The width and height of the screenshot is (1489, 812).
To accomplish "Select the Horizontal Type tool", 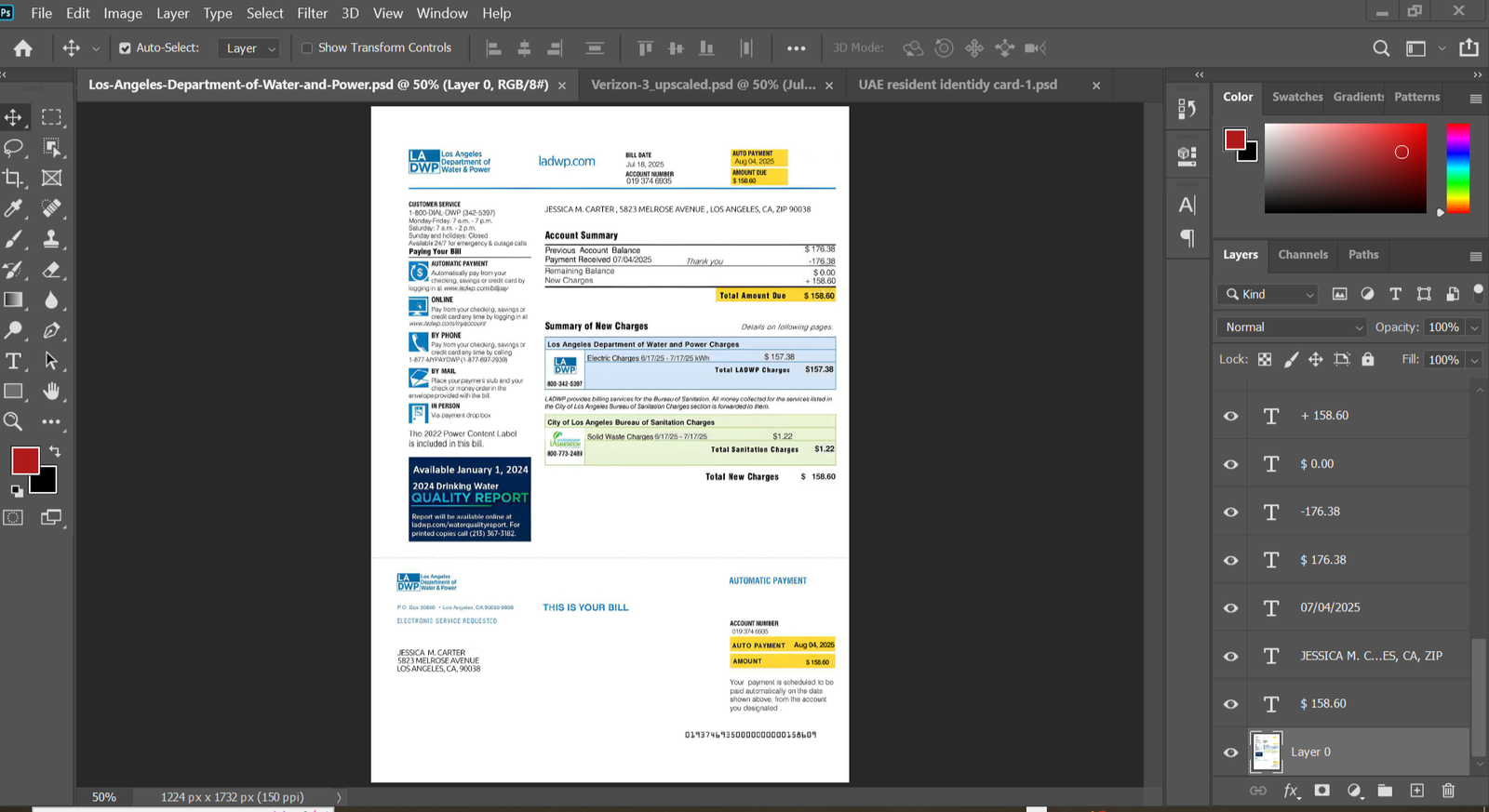I will (14, 361).
